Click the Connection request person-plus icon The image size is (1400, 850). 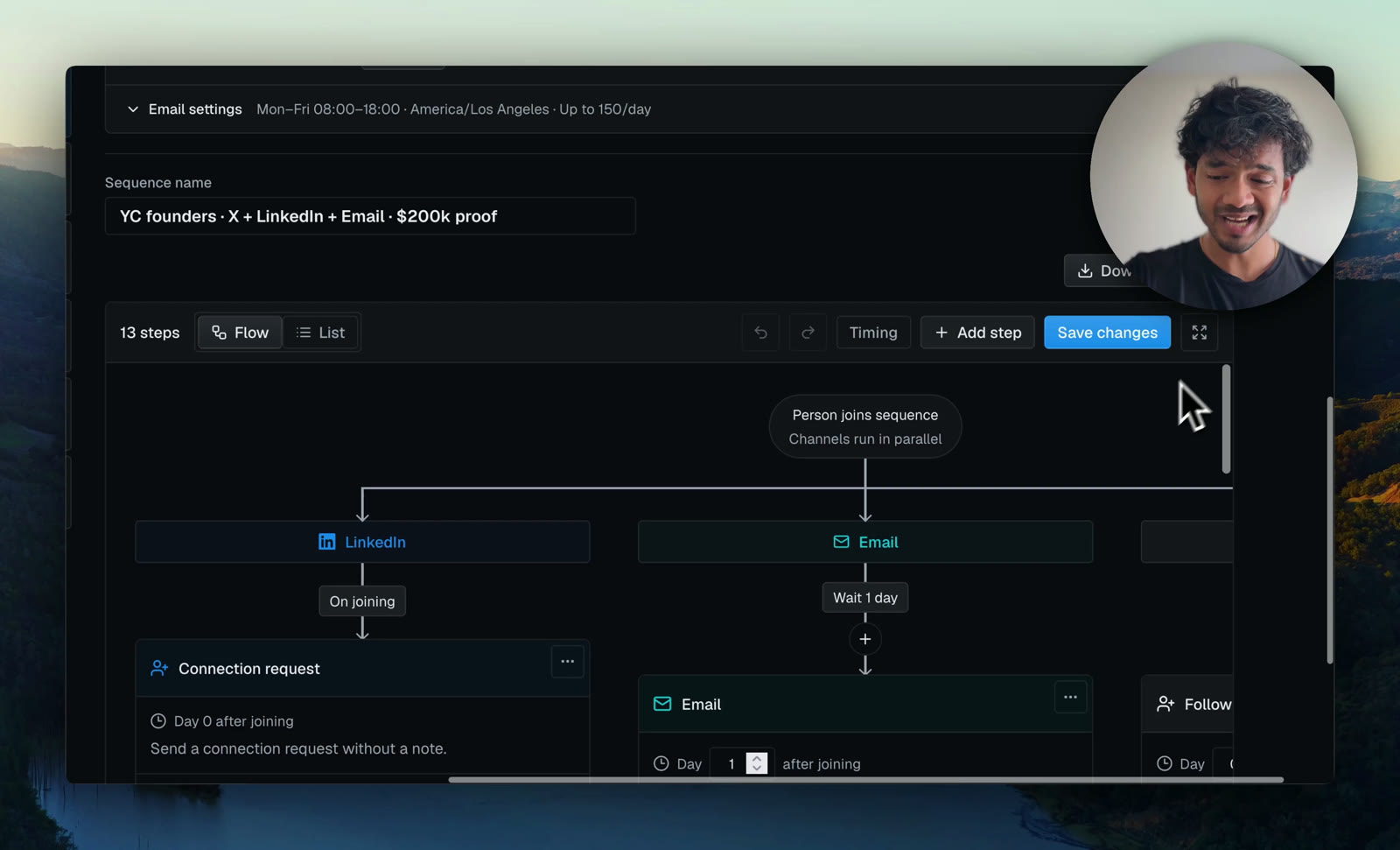[x=159, y=669]
